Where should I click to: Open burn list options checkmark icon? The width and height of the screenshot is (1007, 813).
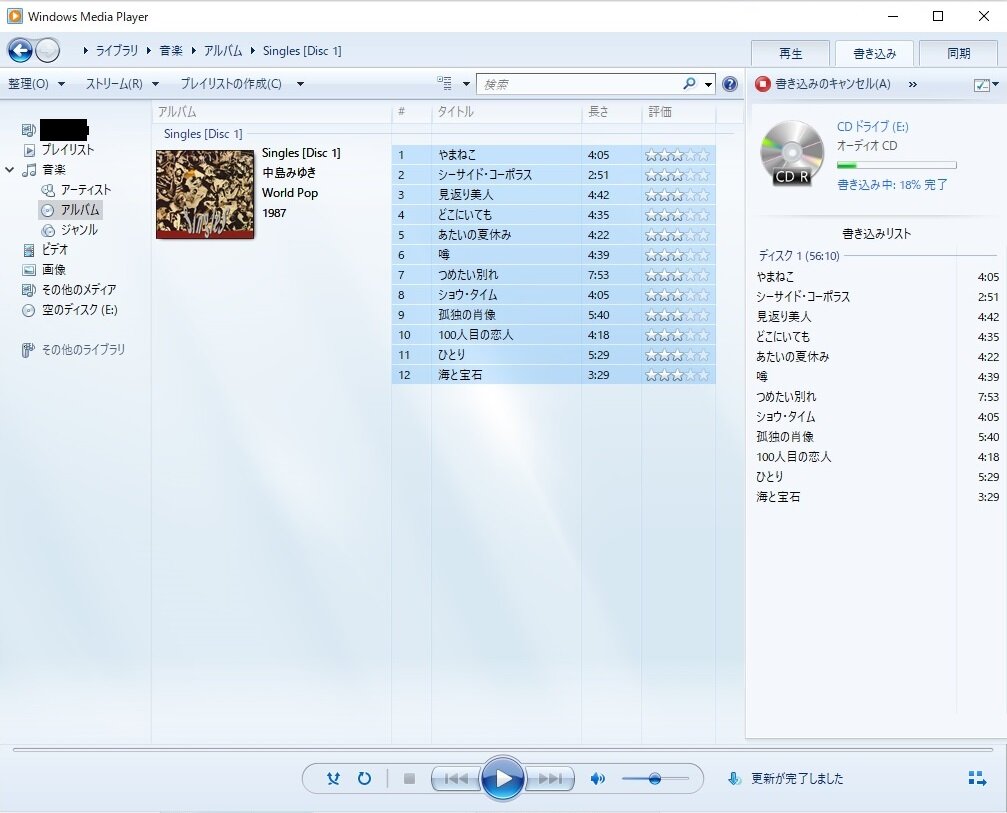click(x=982, y=84)
